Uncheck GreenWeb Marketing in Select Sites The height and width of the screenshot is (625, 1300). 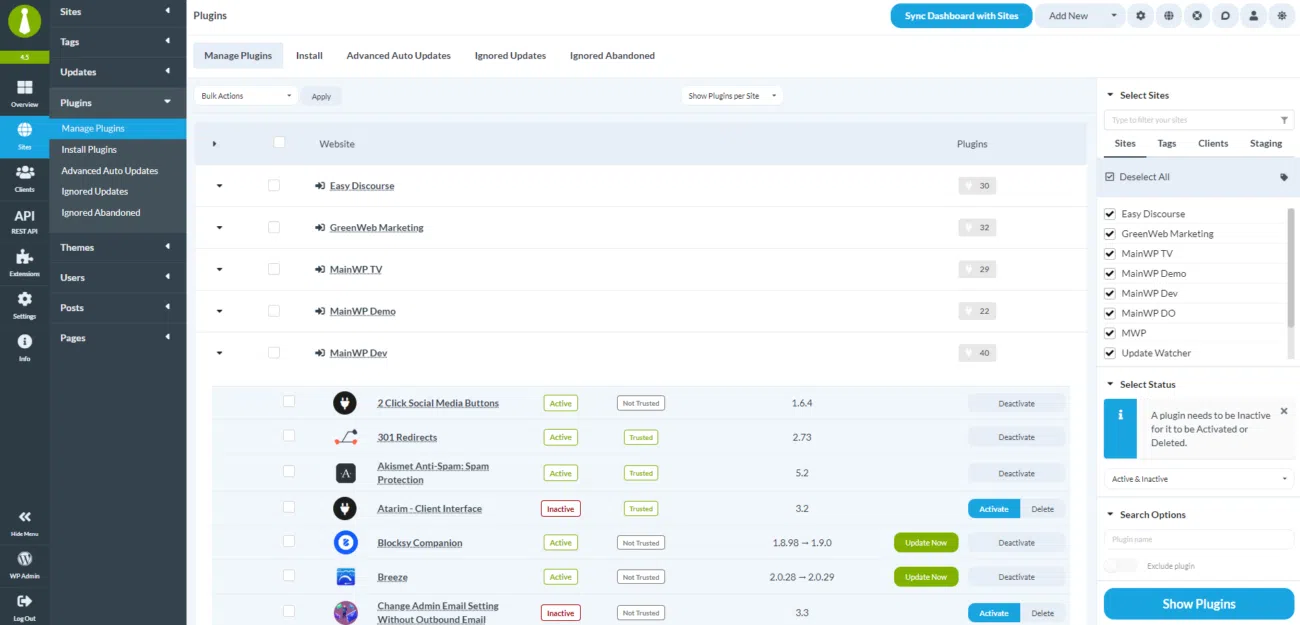(x=1110, y=234)
